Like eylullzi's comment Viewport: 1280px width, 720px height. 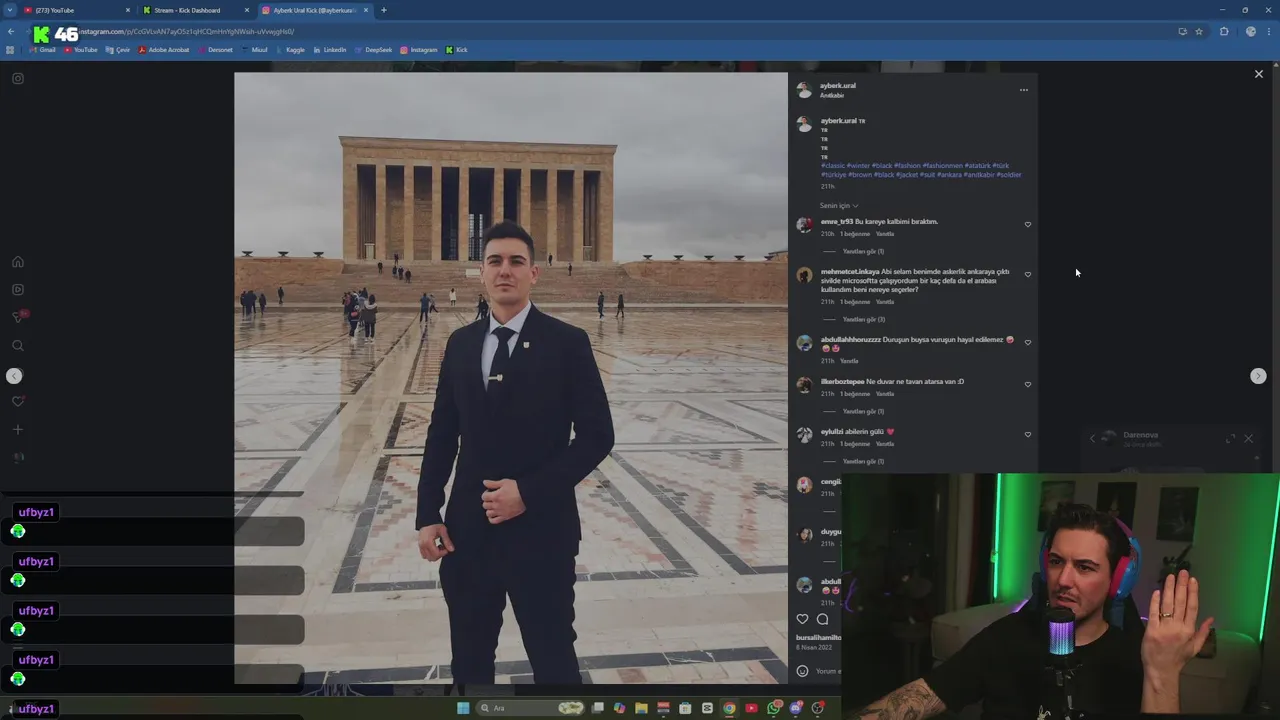click(x=1027, y=434)
